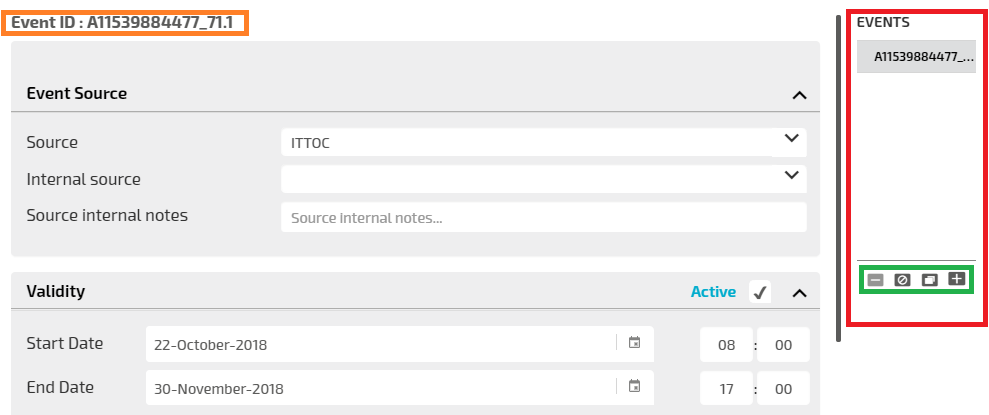This screenshot has width=989, height=415.
Task: Click the Source internal notes field
Action: click(543, 217)
